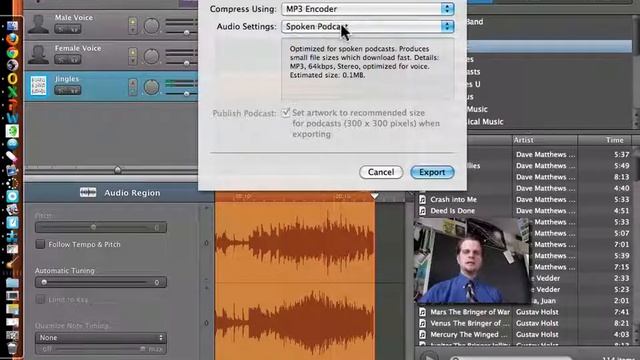This screenshot has width=640, height=360.
Task: Toggle the Limit to Key checkbox
Action: [x=40, y=300]
